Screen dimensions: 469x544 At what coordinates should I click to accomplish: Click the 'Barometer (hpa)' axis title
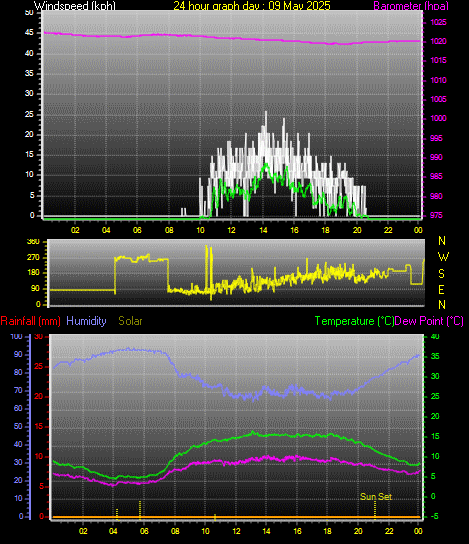pyautogui.click(x=411, y=6)
